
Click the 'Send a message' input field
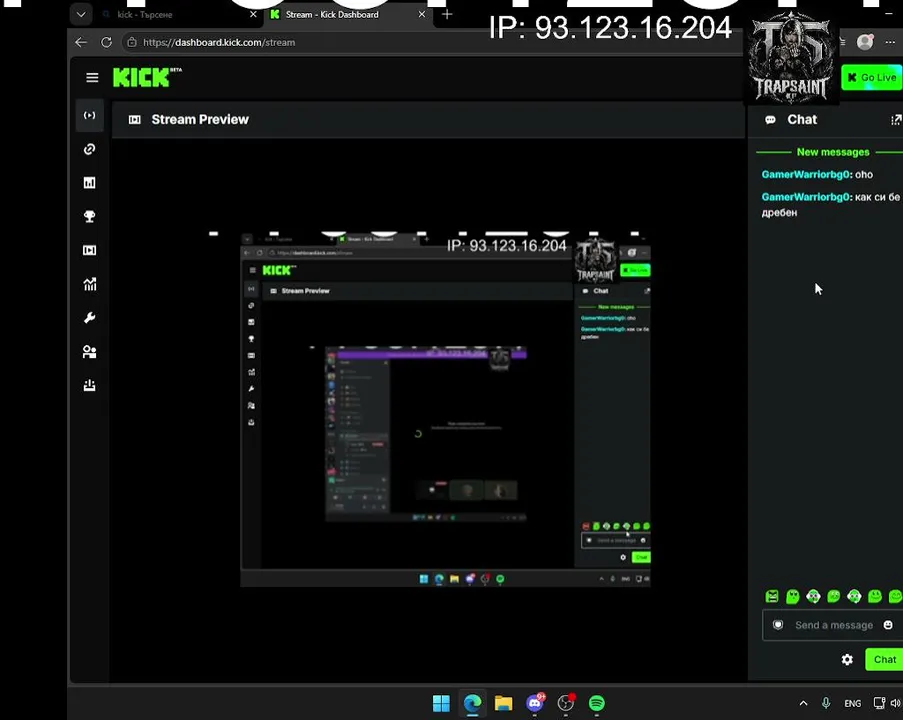833,625
